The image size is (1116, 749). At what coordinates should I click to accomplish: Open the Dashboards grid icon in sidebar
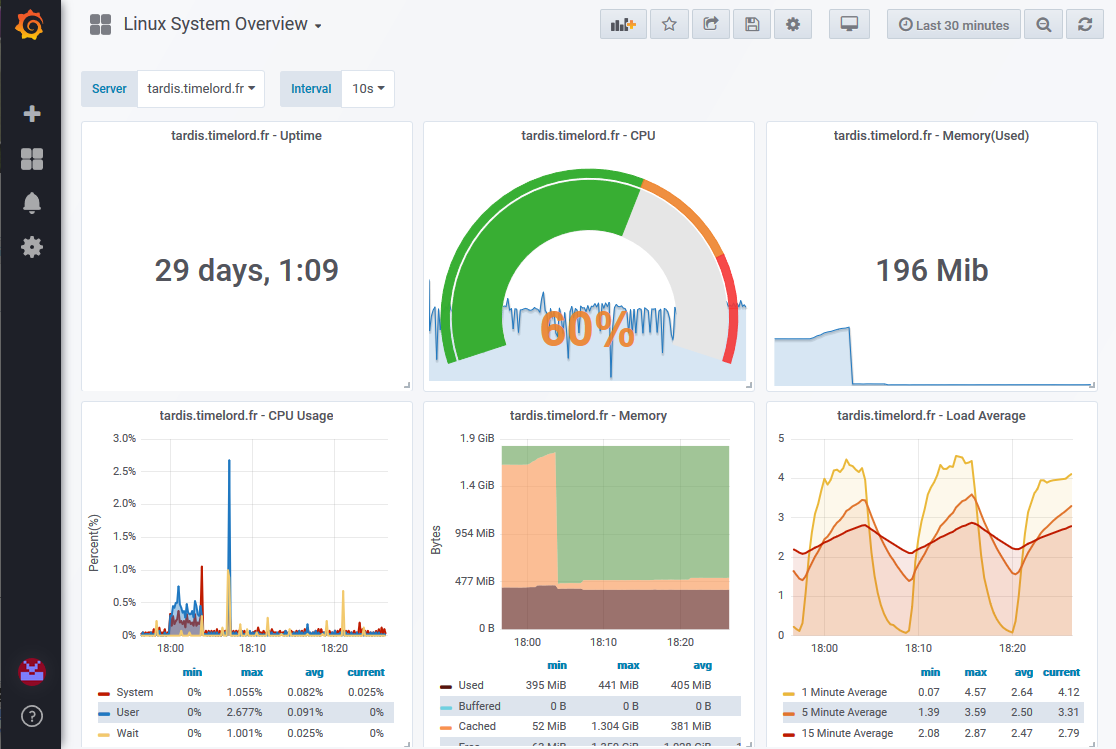click(x=32, y=159)
